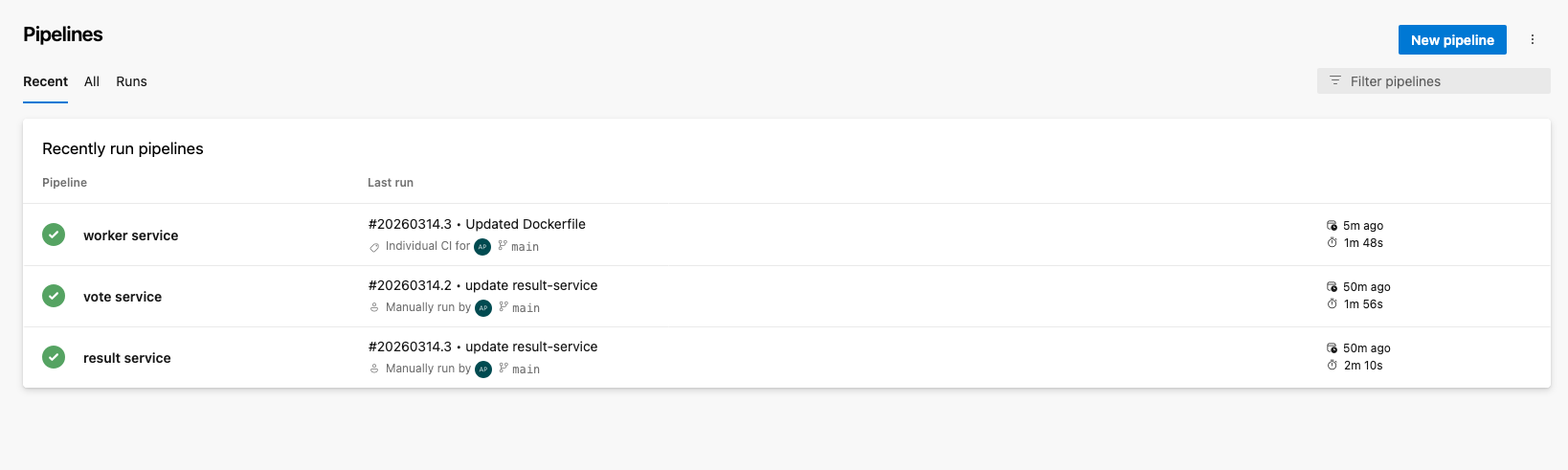
Task: Switch to the All tab
Action: 92,81
